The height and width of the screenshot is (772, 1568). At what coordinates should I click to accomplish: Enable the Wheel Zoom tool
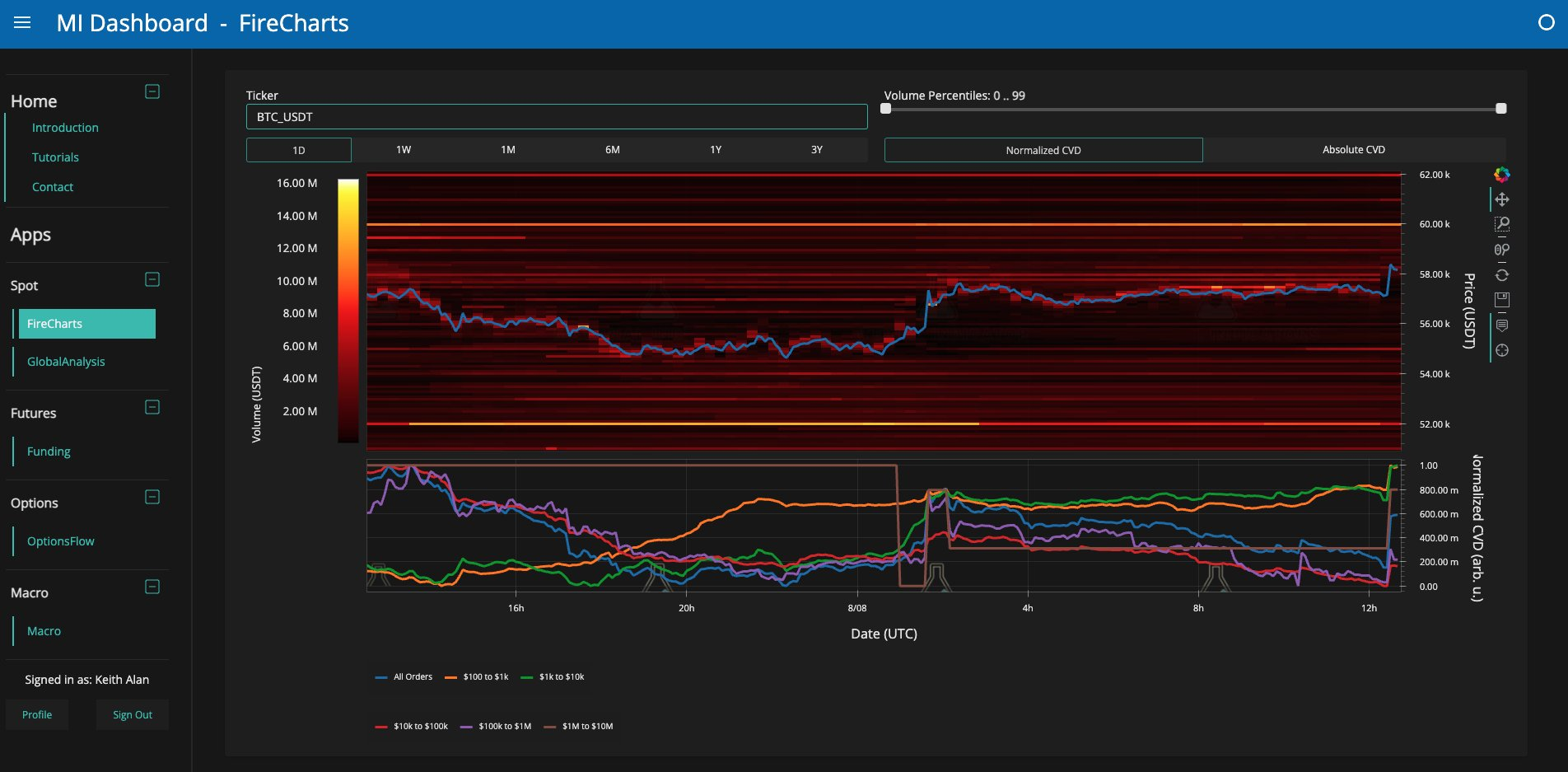1502,250
